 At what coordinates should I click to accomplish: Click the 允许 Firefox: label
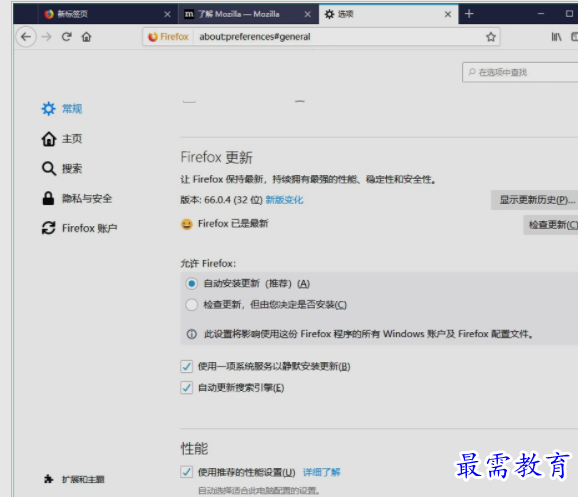208,263
